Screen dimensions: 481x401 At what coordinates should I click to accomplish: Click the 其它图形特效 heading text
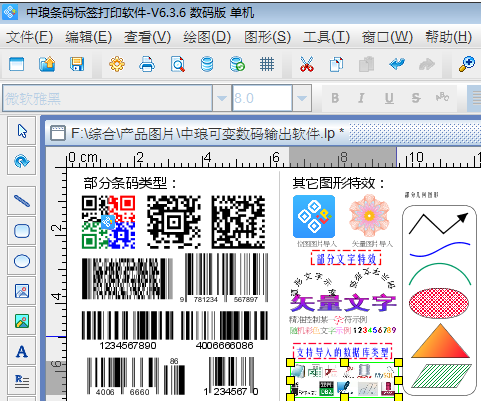[339, 183]
